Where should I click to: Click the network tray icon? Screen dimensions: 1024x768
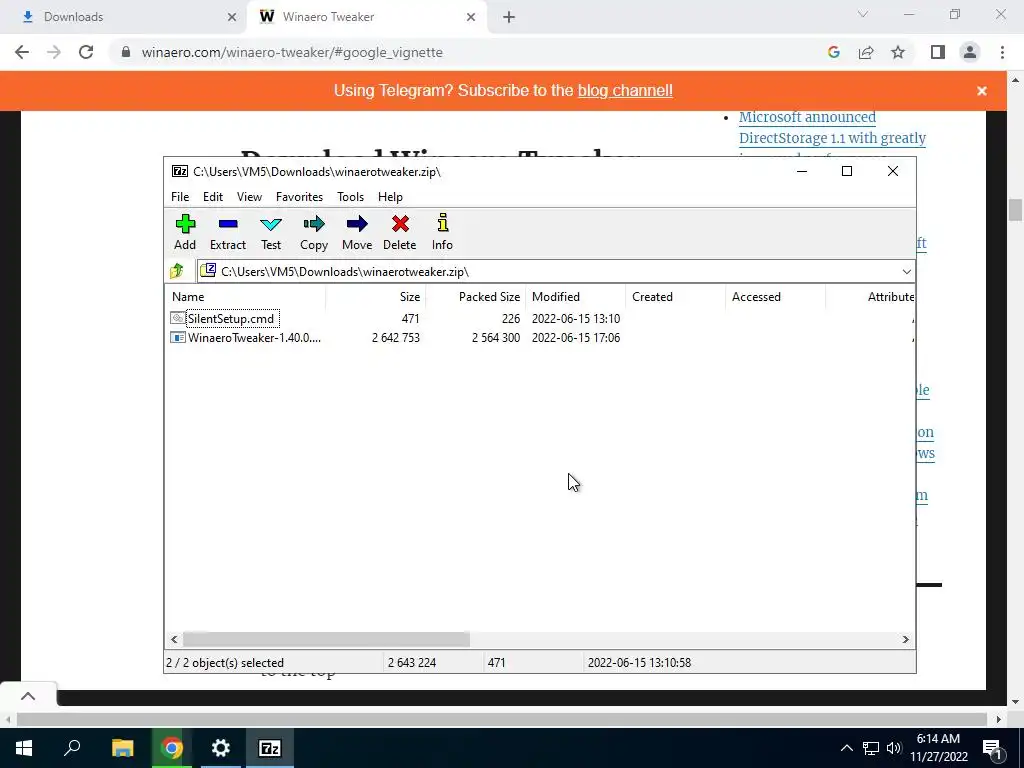pos(871,748)
